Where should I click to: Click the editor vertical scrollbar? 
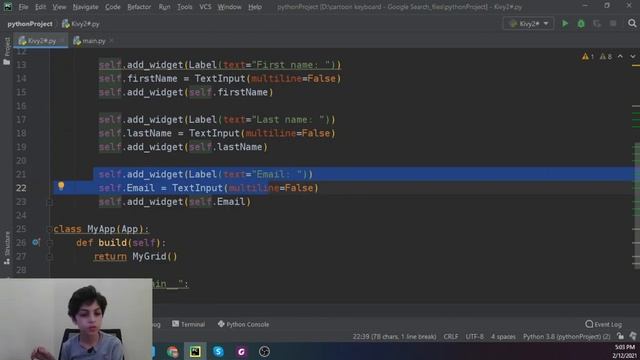[636, 204]
